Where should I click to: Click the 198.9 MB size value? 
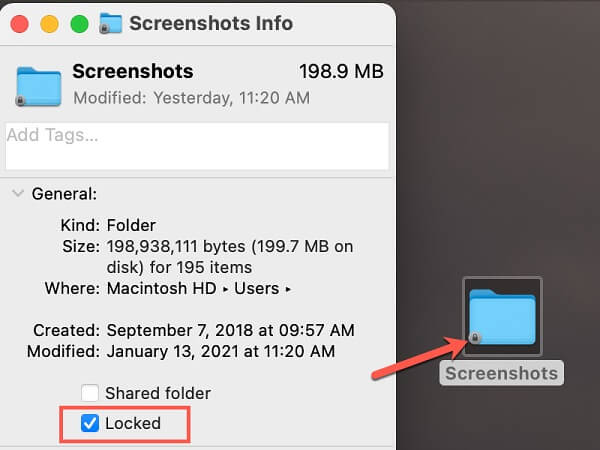click(341, 72)
